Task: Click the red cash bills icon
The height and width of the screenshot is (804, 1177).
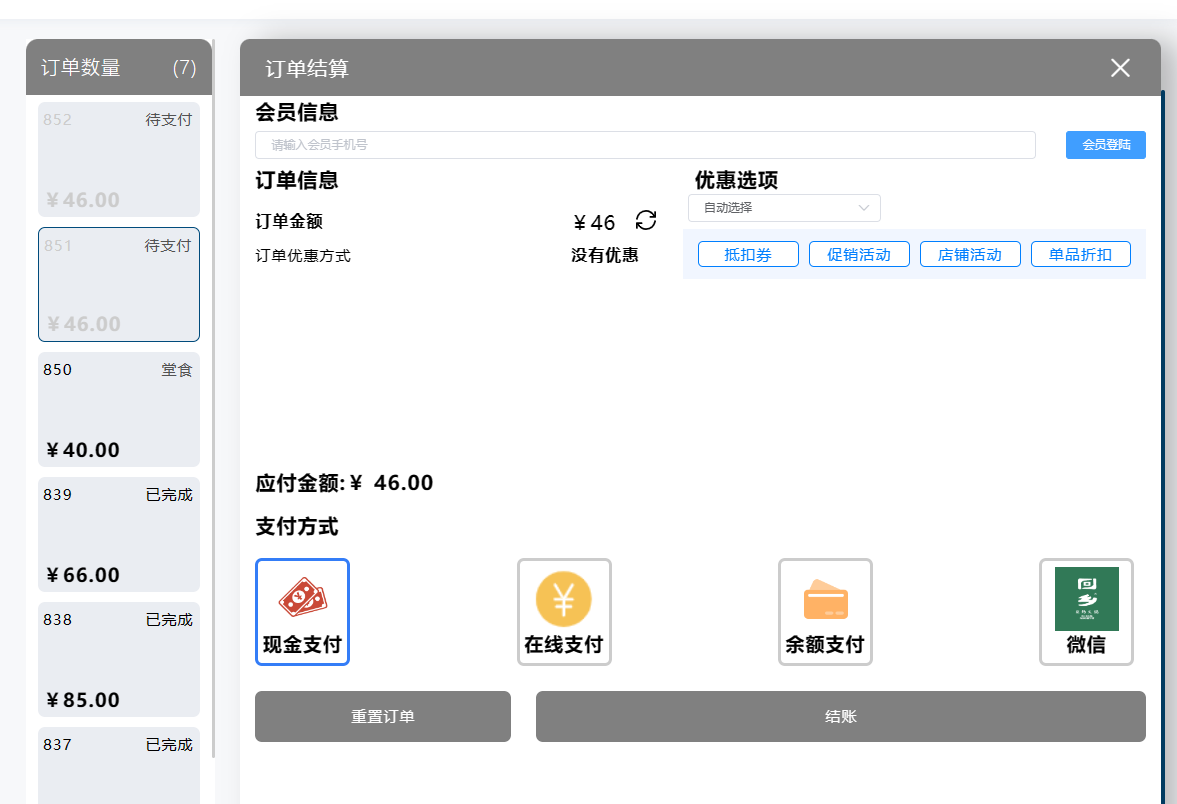Action: pyautogui.click(x=302, y=598)
